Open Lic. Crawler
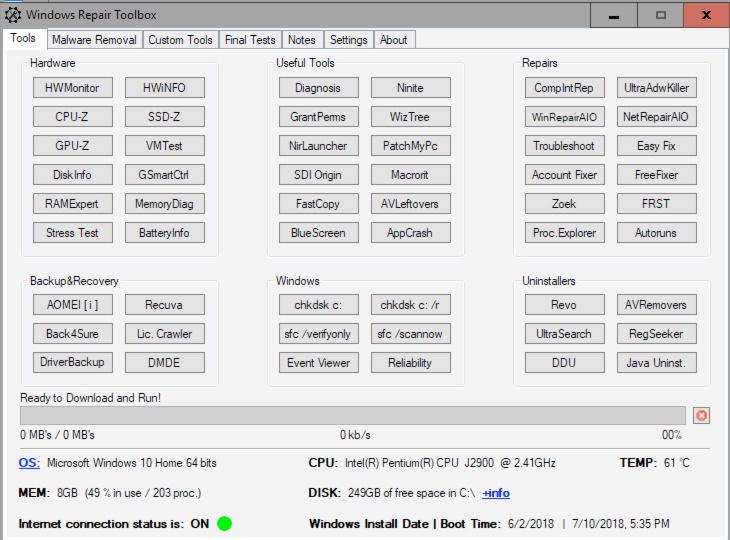This screenshot has height=540, width=730. click(x=165, y=333)
